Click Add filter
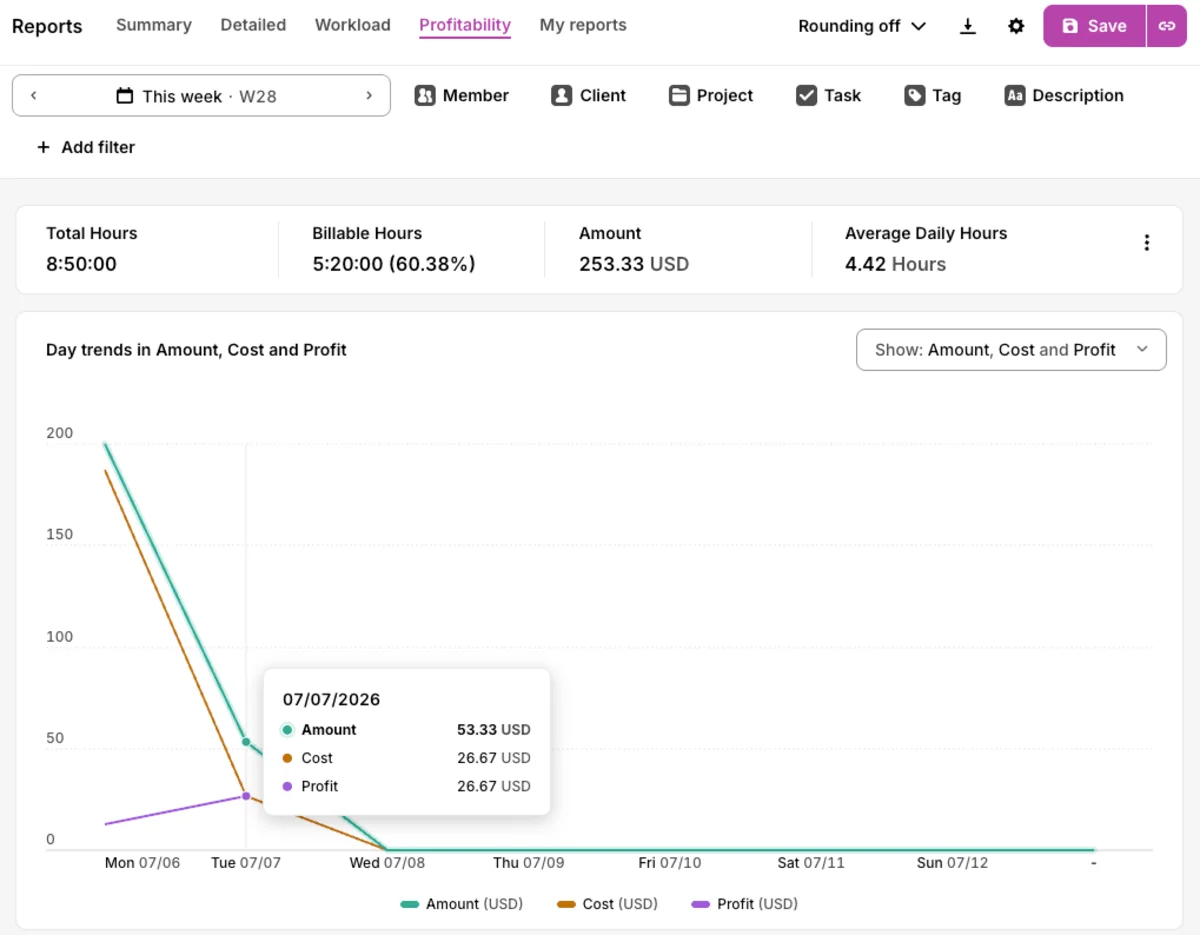 pos(85,147)
